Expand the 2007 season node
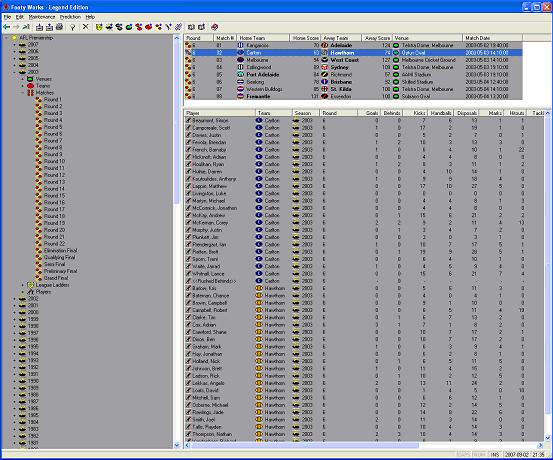Image resolution: width=553 pixels, height=460 pixels. [14, 45]
